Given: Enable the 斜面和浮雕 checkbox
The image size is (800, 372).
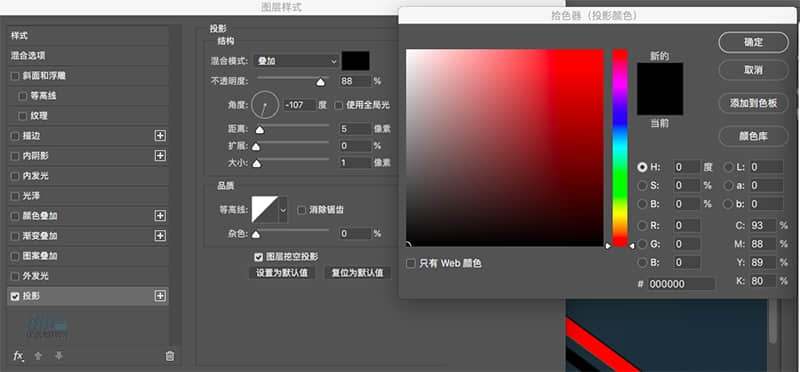Looking at the screenshot, I should coord(15,76).
